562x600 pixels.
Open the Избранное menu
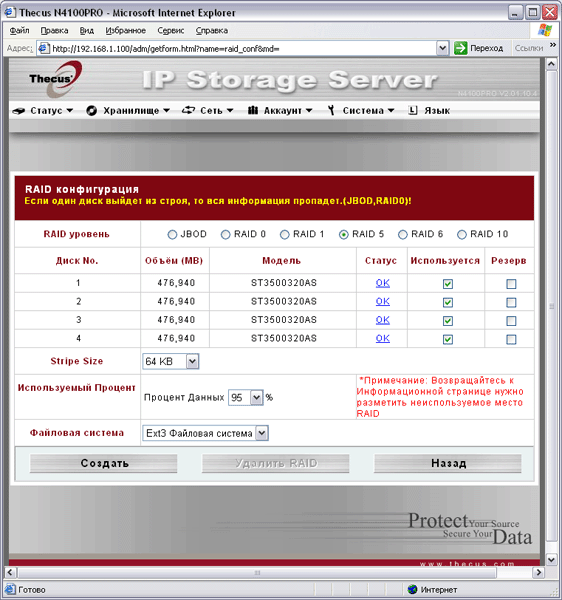coord(125,31)
